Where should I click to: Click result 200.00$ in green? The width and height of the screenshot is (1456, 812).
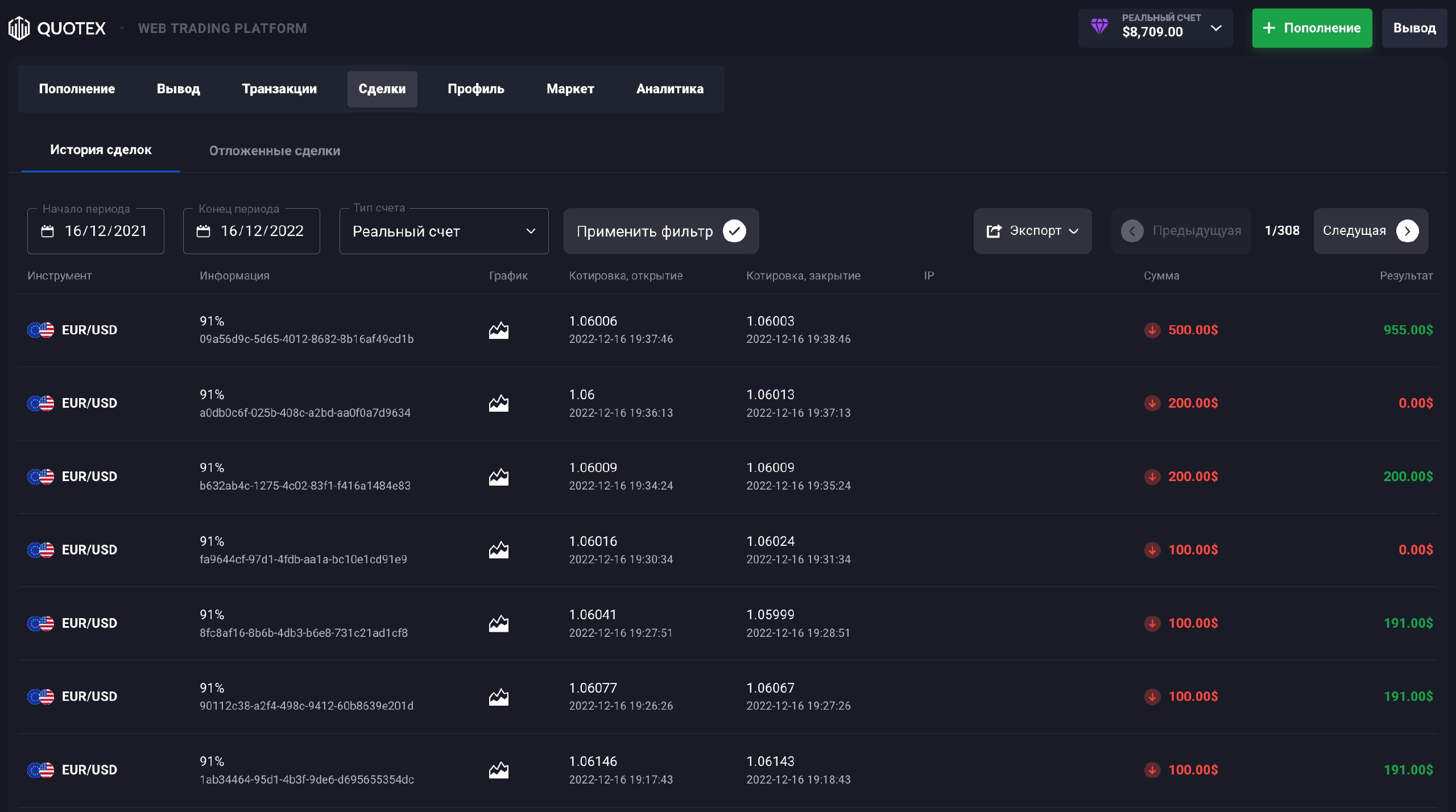[x=1408, y=477]
